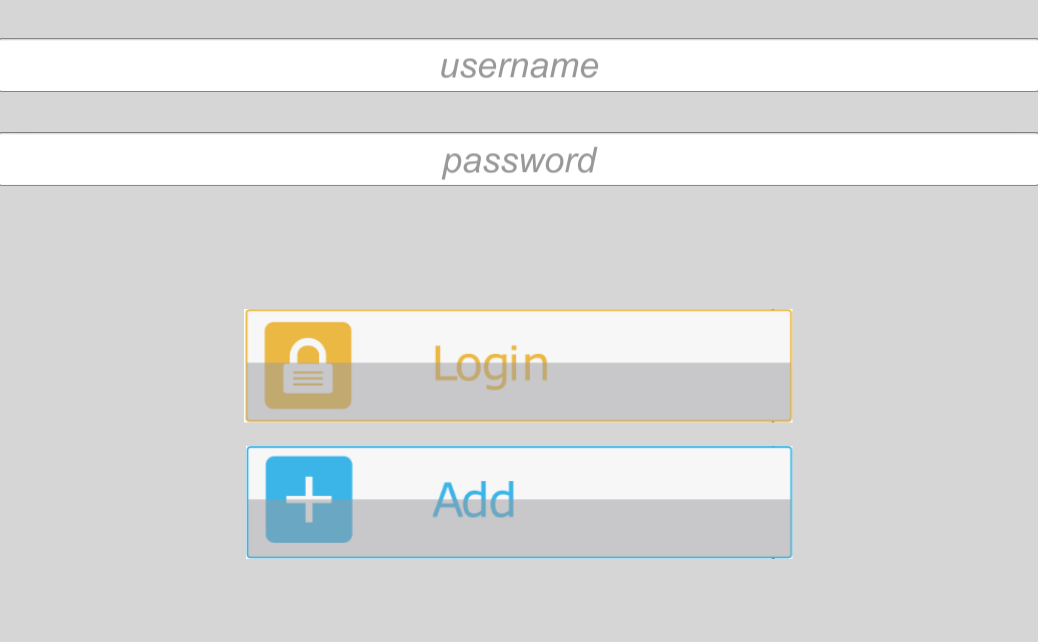This screenshot has width=1038, height=642.
Task: Click the Login button
Action: coord(518,365)
